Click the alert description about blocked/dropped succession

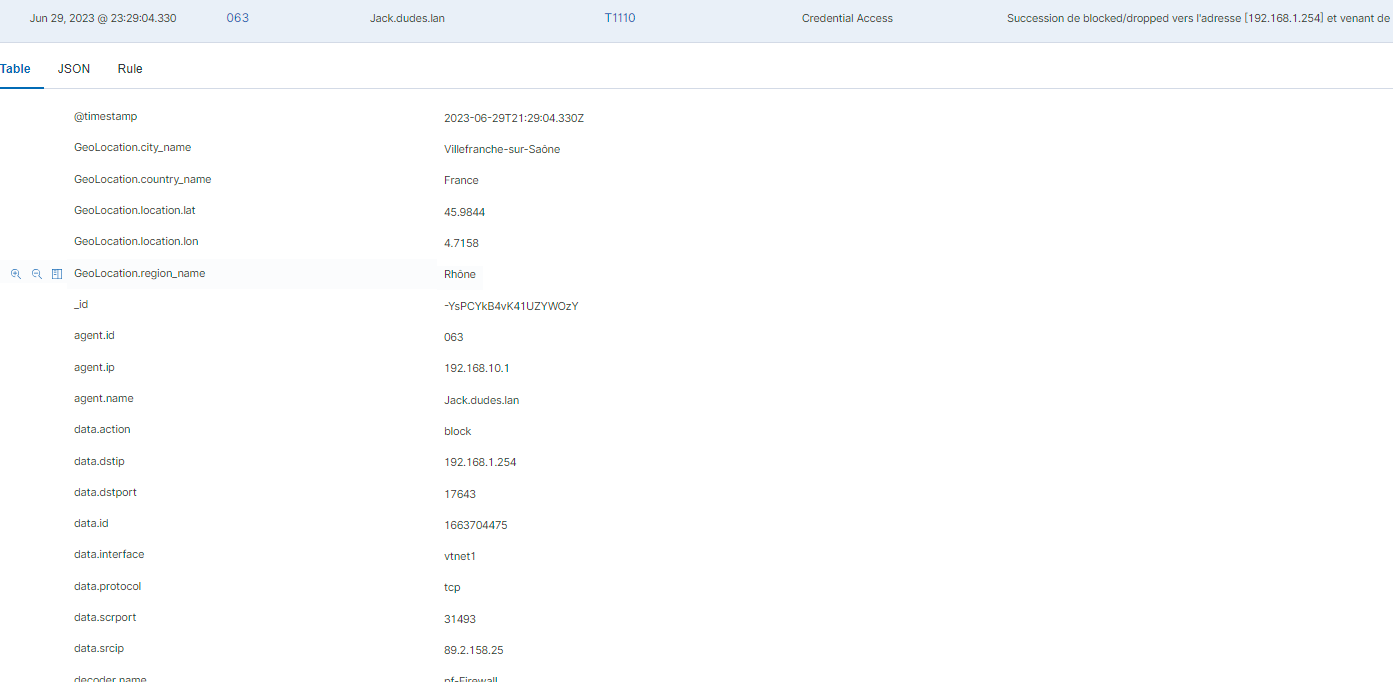point(1198,18)
